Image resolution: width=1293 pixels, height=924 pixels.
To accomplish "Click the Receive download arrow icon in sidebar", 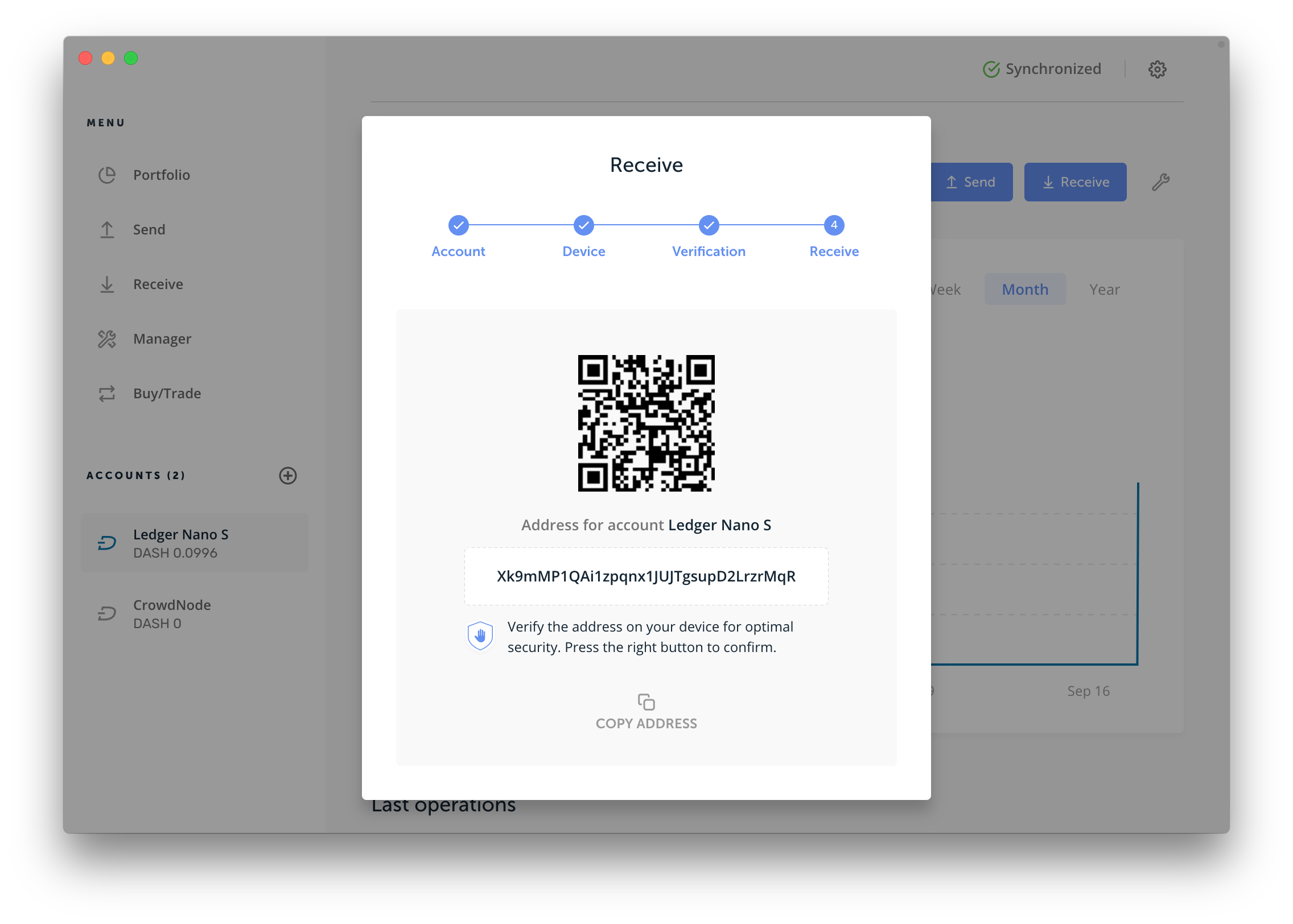I will click(107, 284).
